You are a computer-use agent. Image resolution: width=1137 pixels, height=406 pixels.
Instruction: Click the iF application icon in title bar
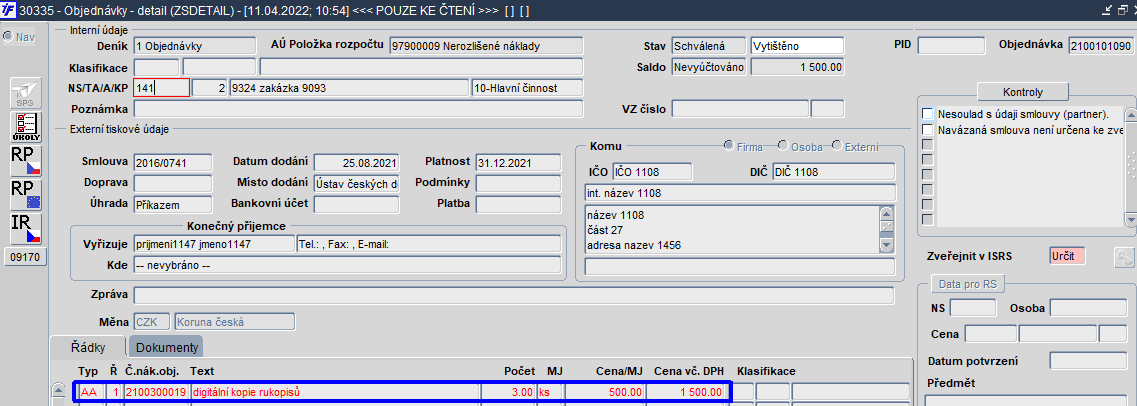click(x=9, y=8)
